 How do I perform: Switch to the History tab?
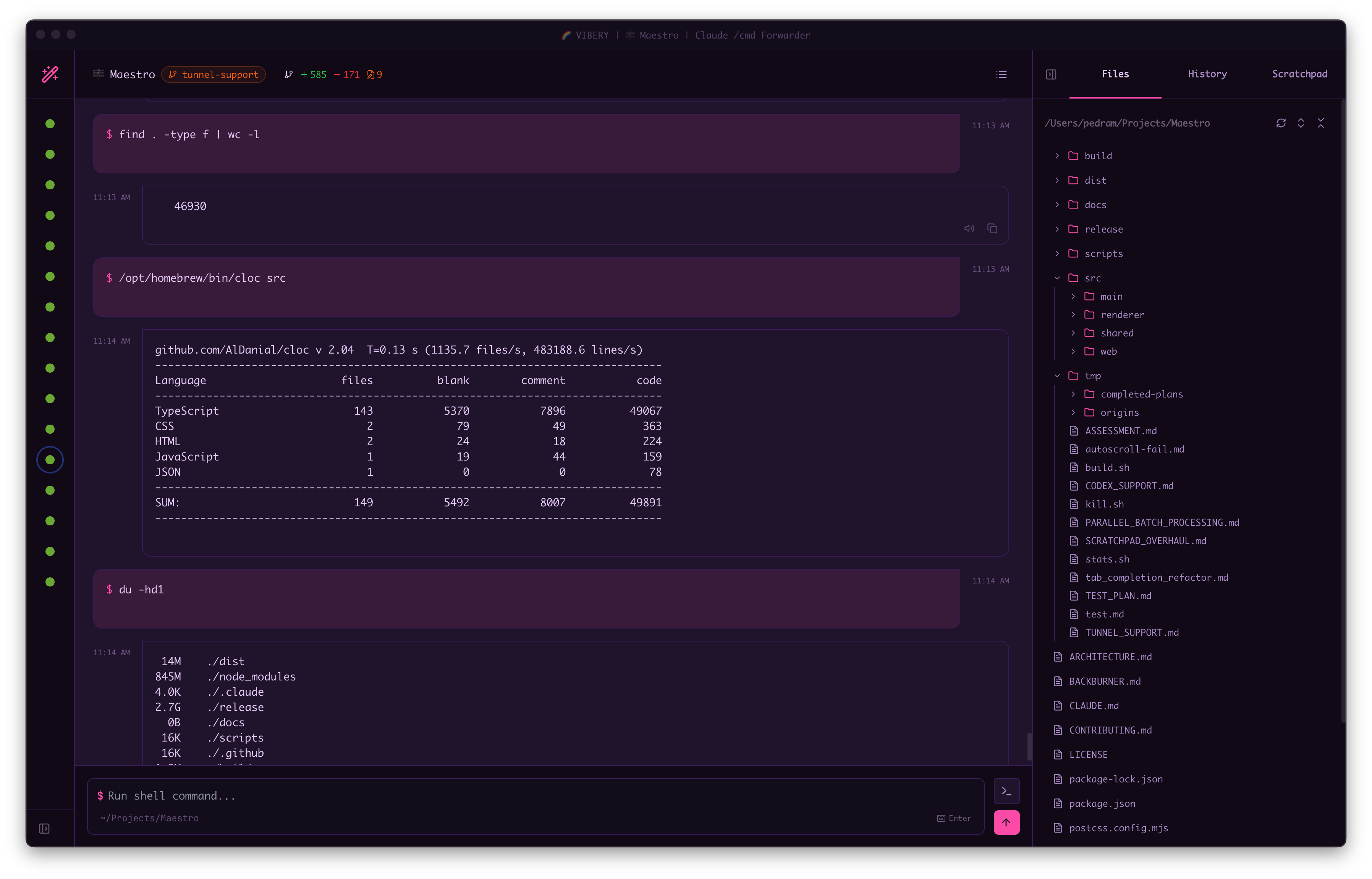point(1207,74)
